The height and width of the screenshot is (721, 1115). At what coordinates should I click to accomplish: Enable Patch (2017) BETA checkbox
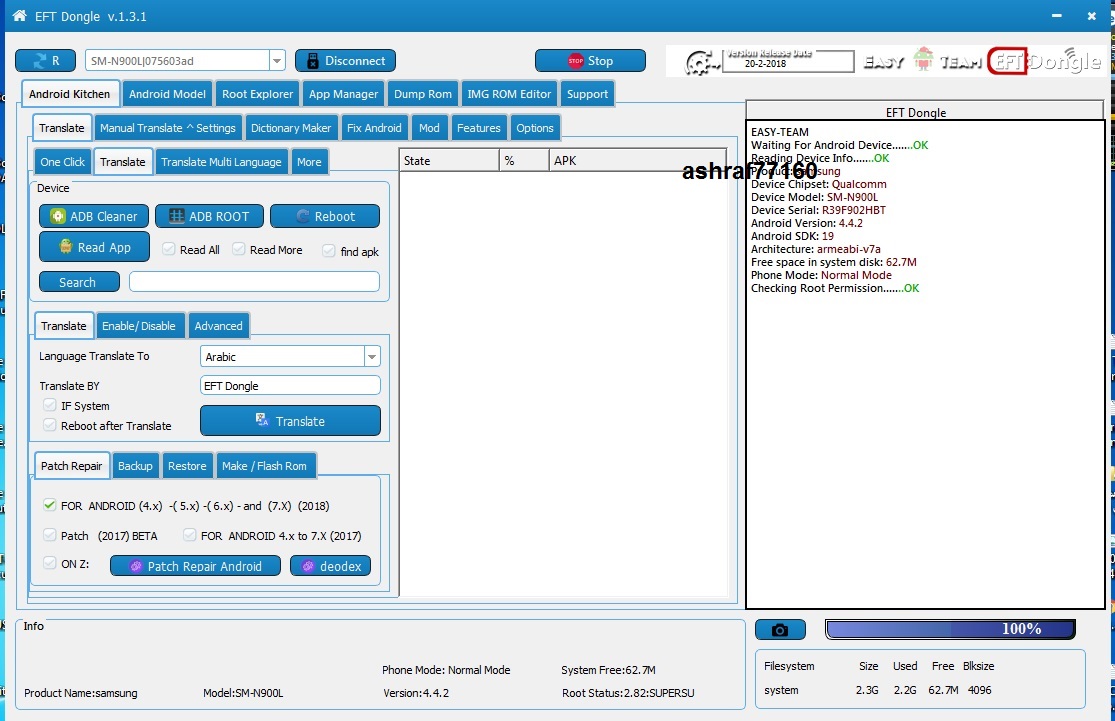click(49, 535)
